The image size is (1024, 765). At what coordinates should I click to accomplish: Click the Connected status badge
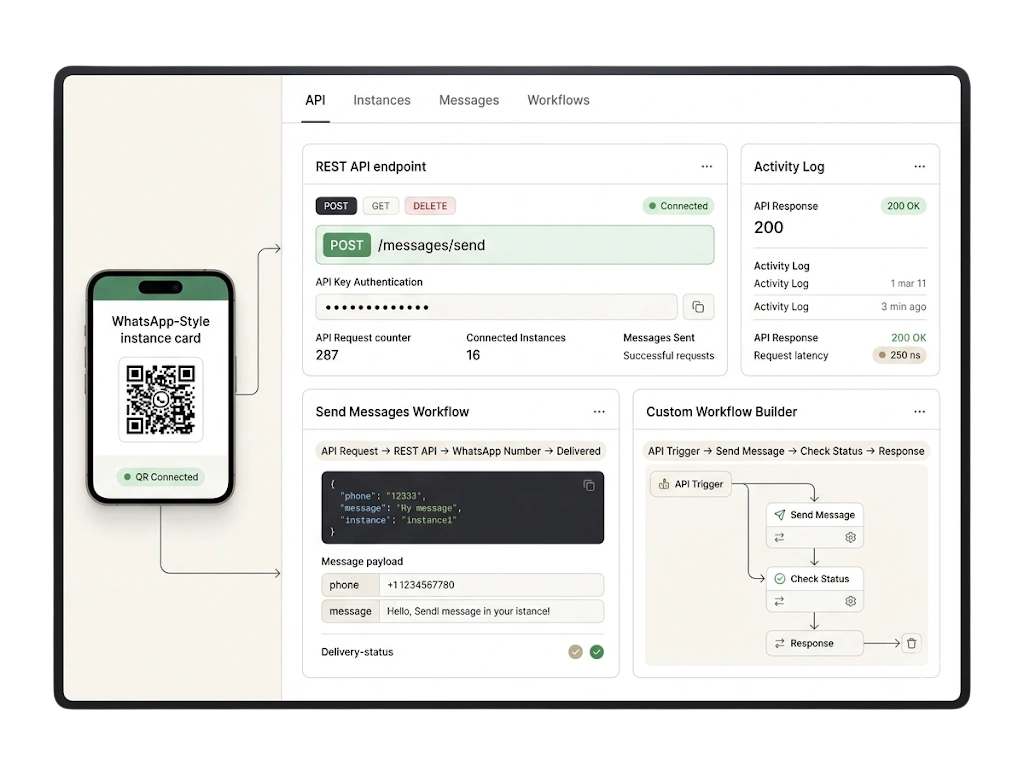coord(678,206)
